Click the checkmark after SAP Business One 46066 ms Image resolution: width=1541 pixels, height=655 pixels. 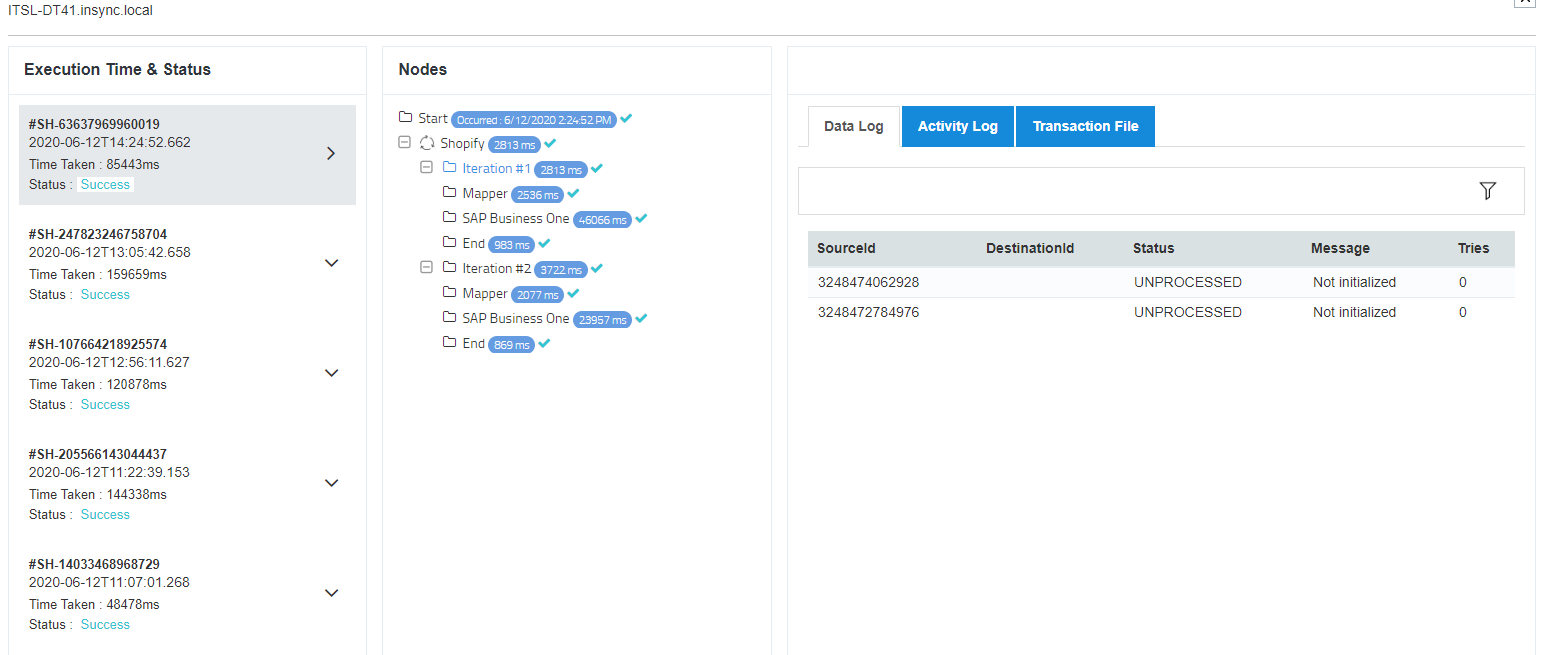(641, 218)
